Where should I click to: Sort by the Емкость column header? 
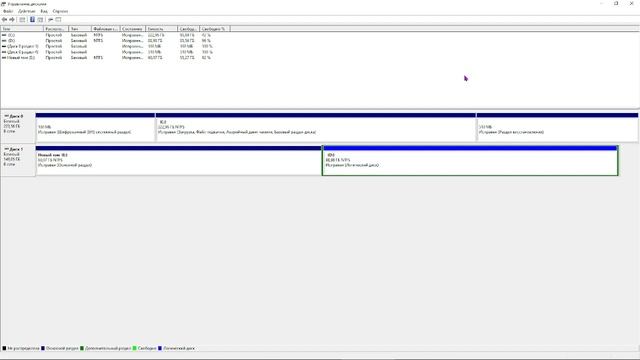click(x=161, y=29)
